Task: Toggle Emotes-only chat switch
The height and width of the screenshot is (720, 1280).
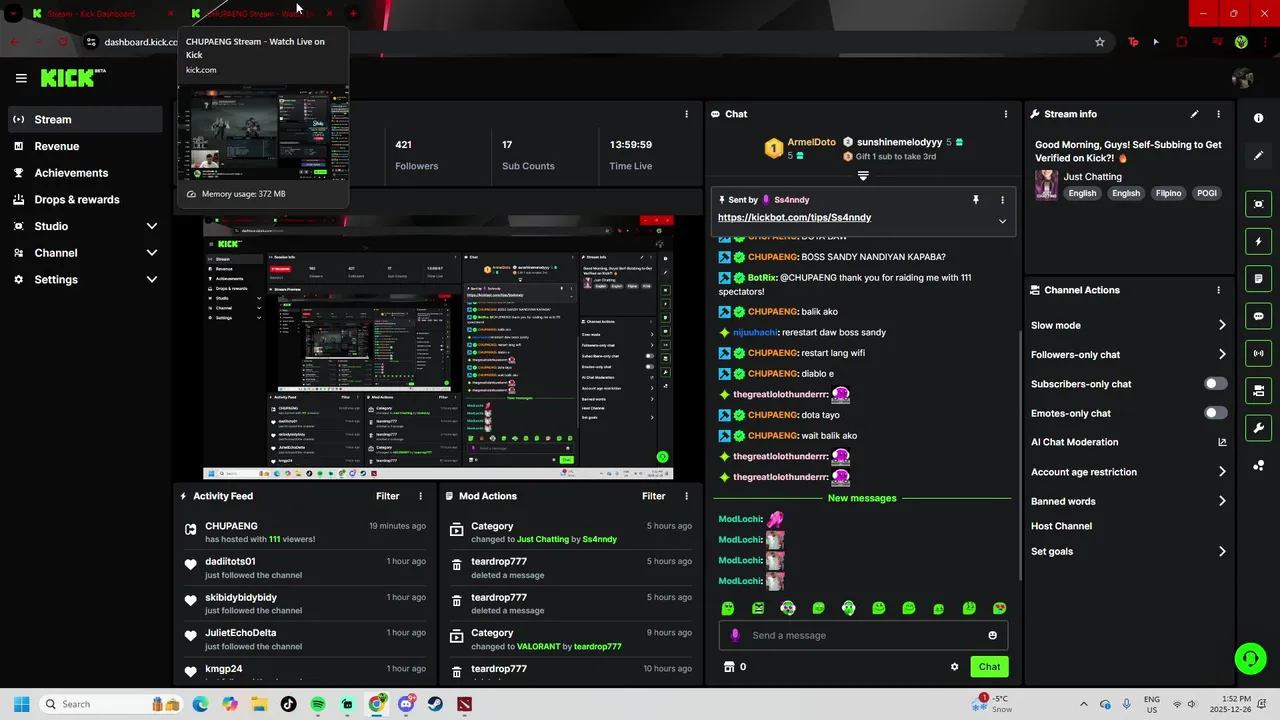Action: (x=1215, y=413)
